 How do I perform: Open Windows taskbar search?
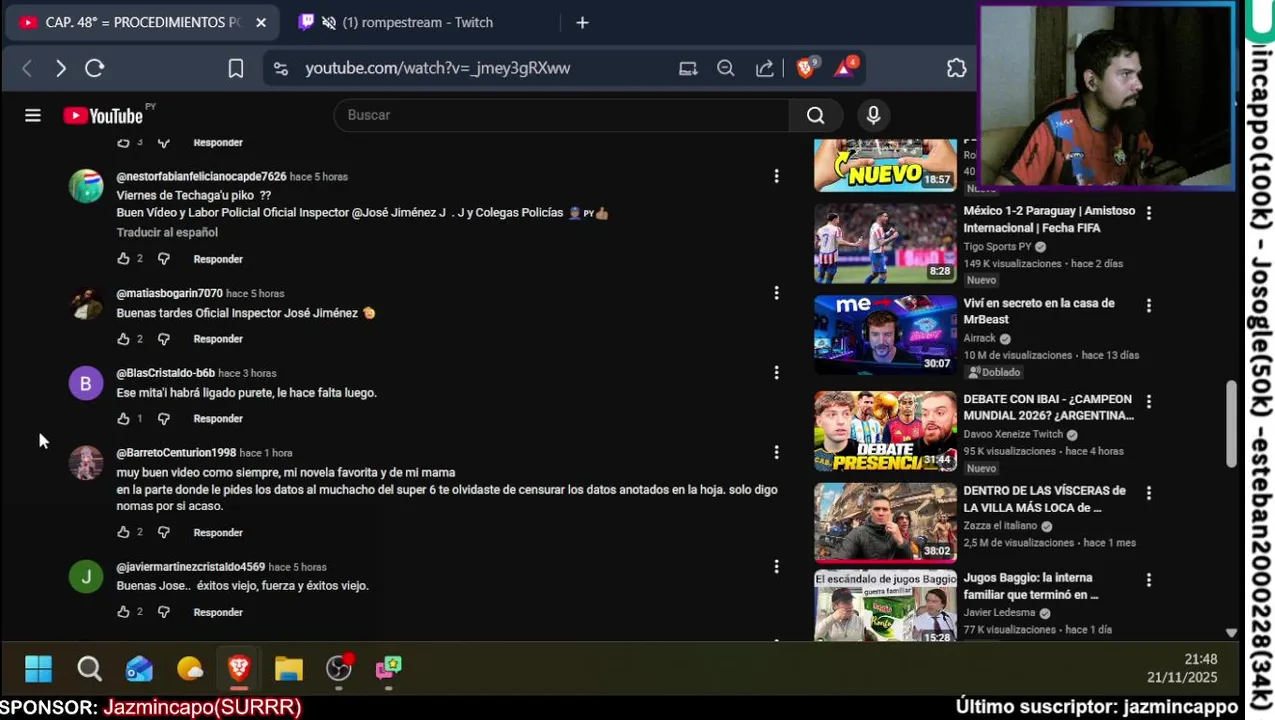(89, 668)
